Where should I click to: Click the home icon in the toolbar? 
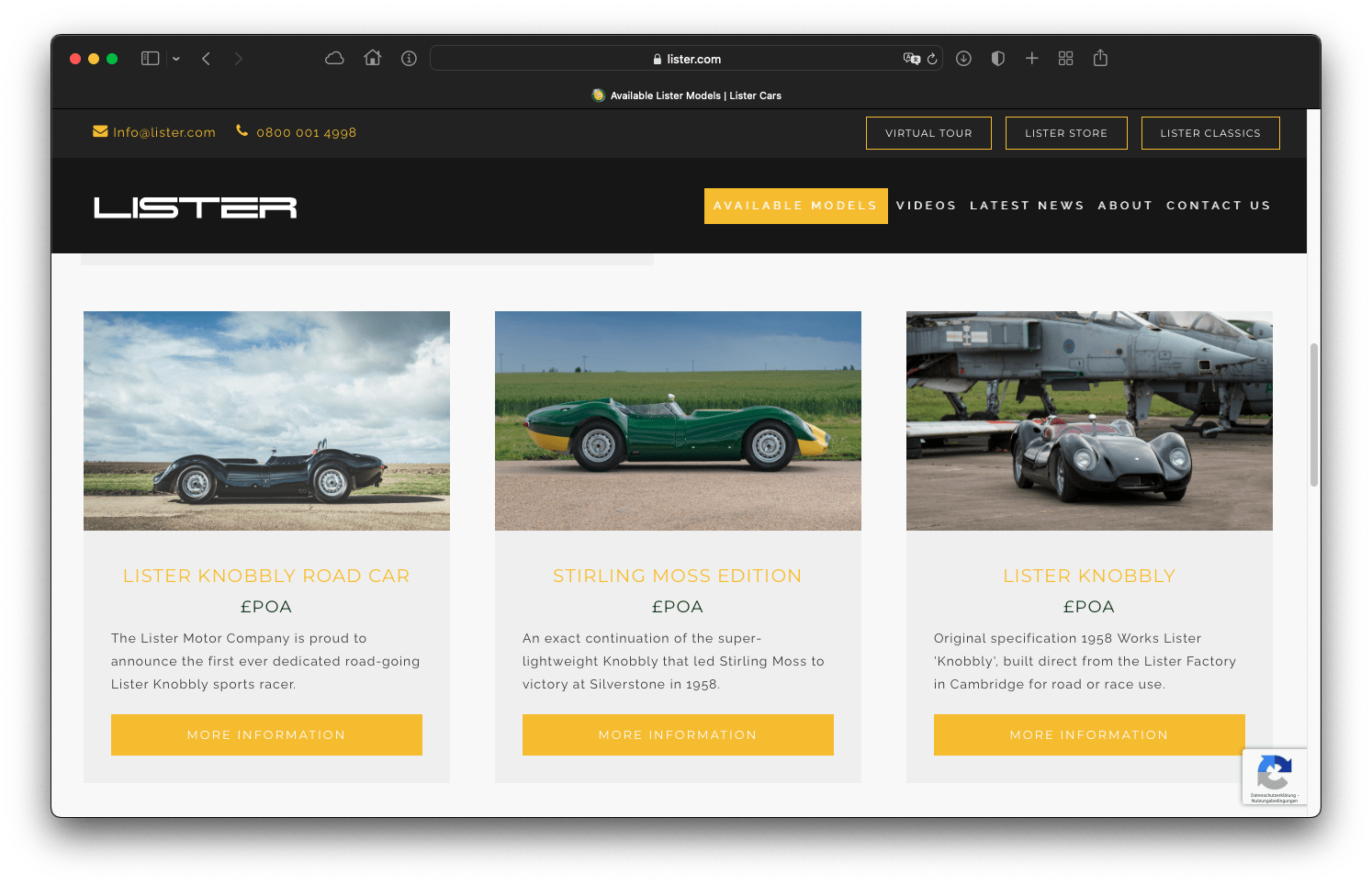tap(372, 58)
